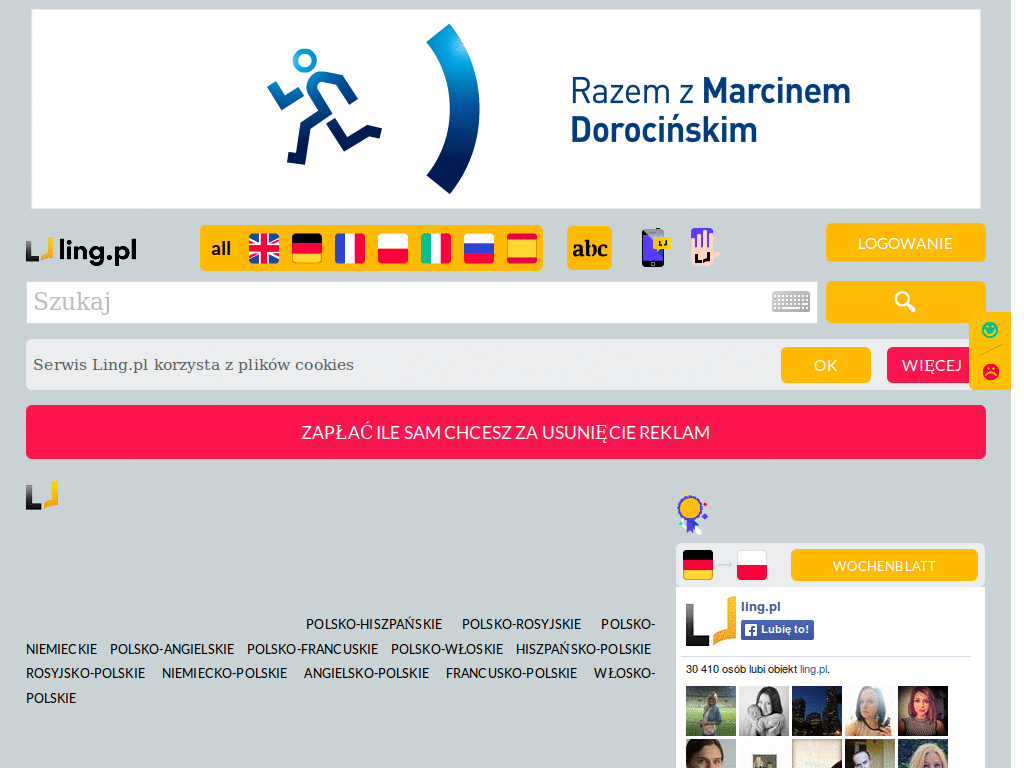Open the POLSKO-HISZPAŃSKIE dictionary link
The image size is (1024, 768).
click(374, 624)
